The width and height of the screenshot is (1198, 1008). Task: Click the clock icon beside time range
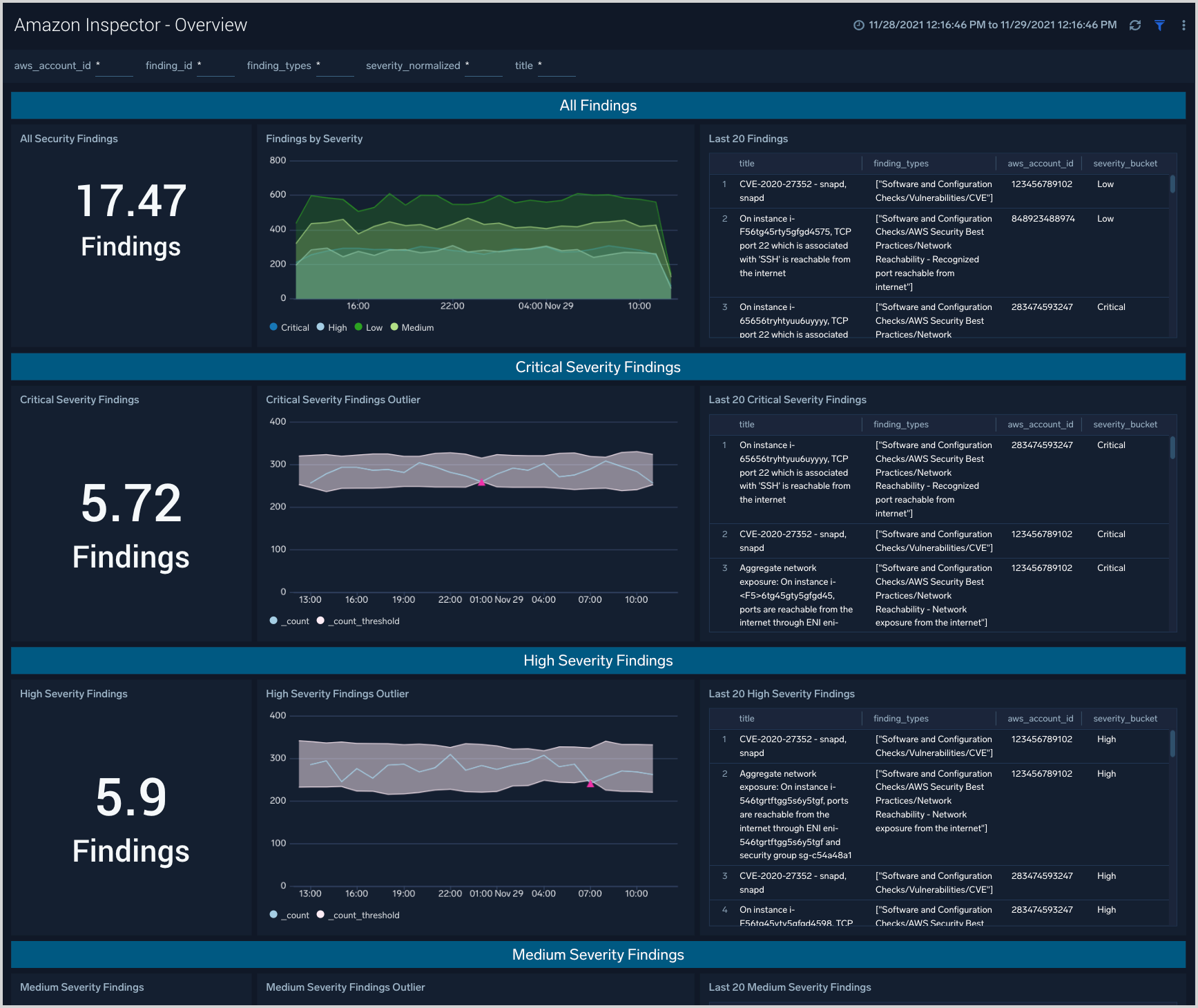point(858,26)
